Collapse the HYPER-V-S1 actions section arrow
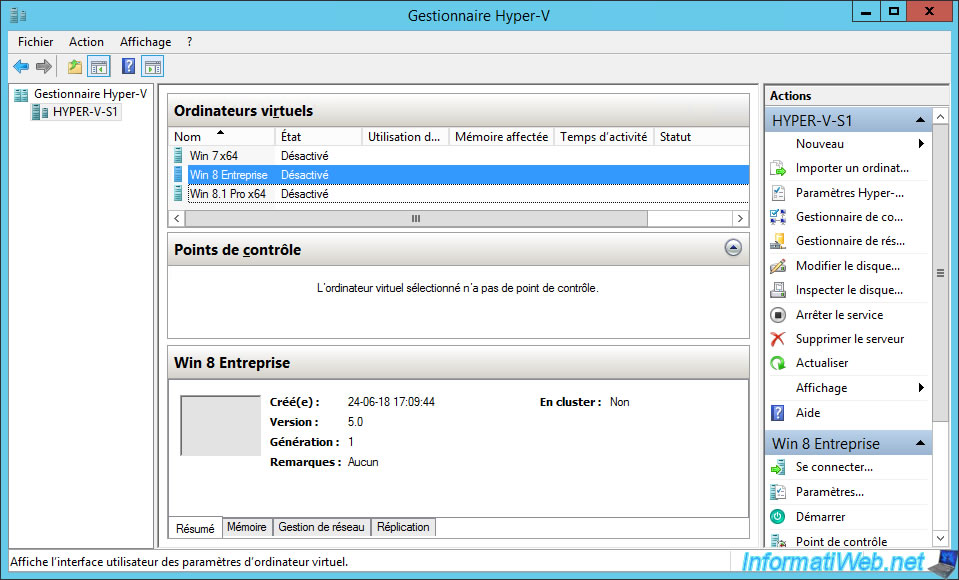The width and height of the screenshot is (959, 580). pos(920,121)
